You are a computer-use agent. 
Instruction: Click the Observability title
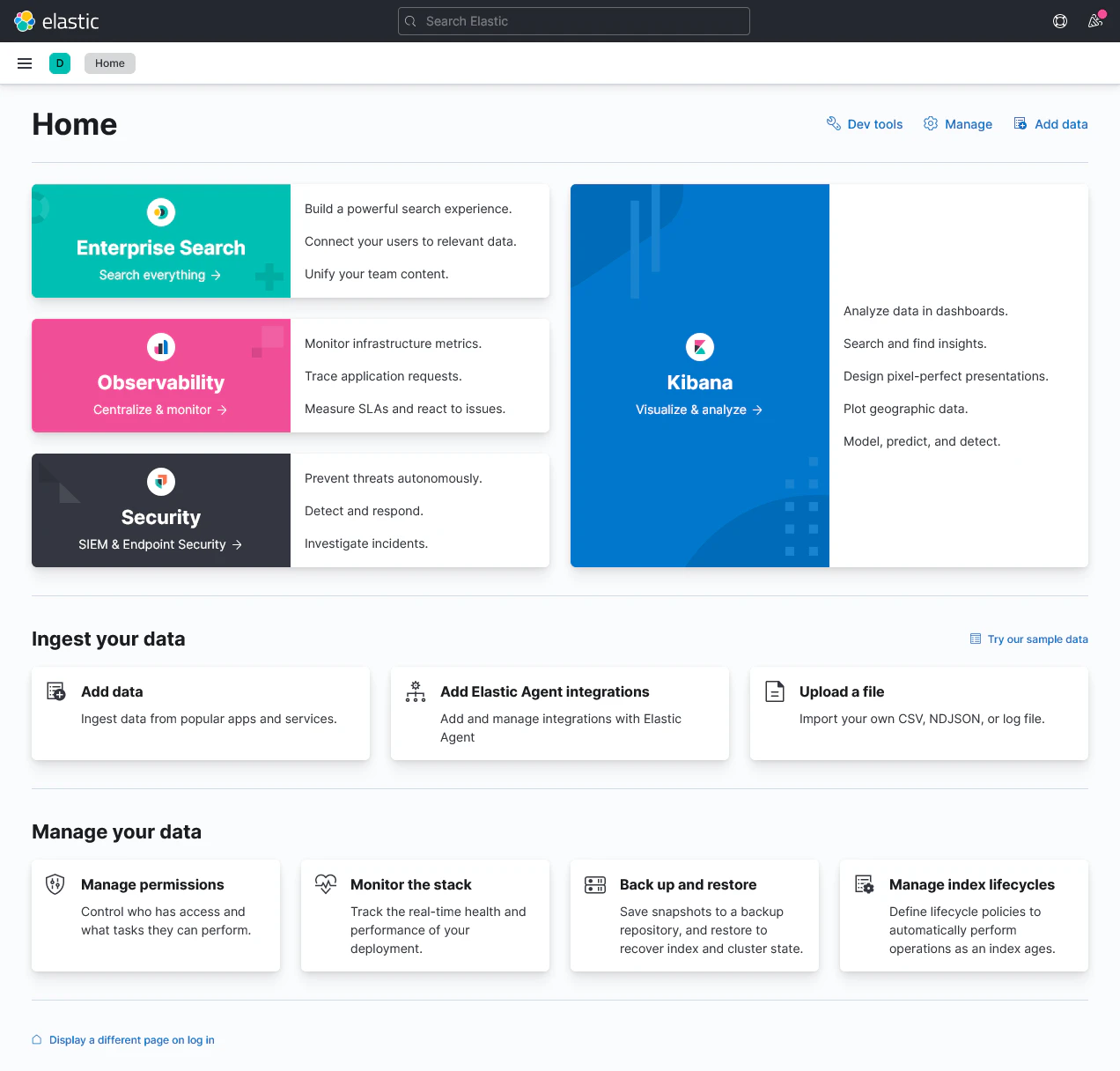point(161,382)
